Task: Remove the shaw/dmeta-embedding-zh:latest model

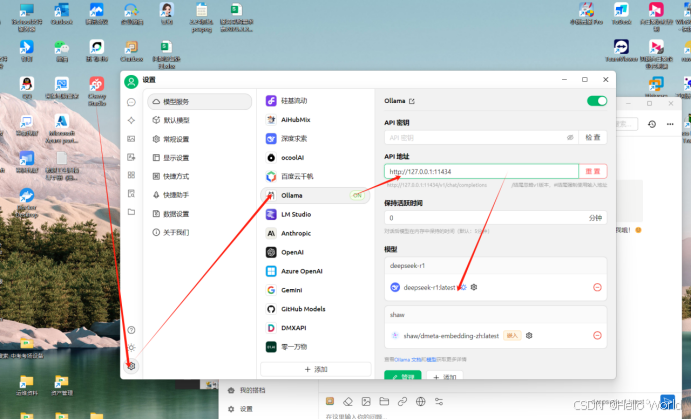Action: tap(597, 335)
